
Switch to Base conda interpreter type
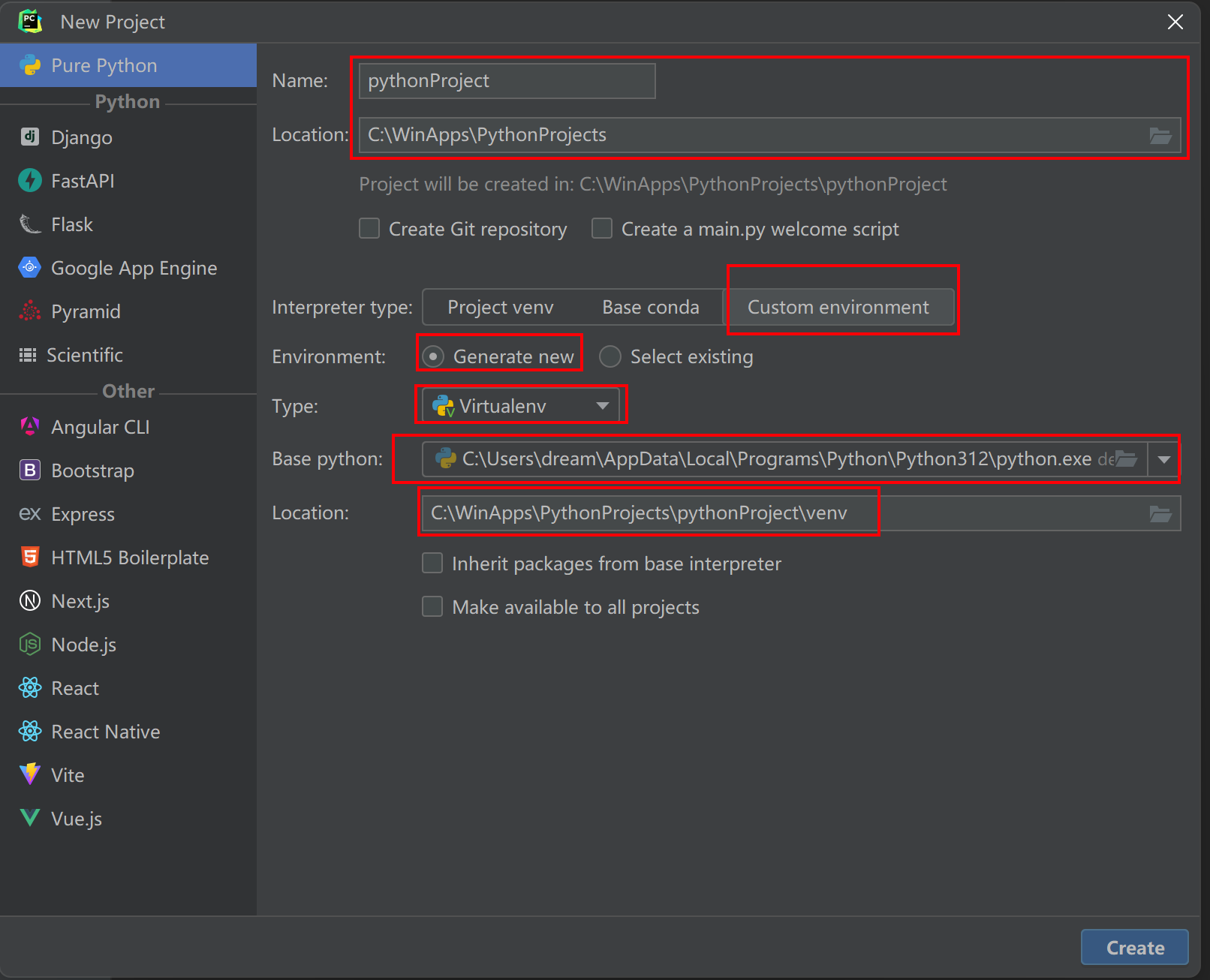(x=651, y=307)
